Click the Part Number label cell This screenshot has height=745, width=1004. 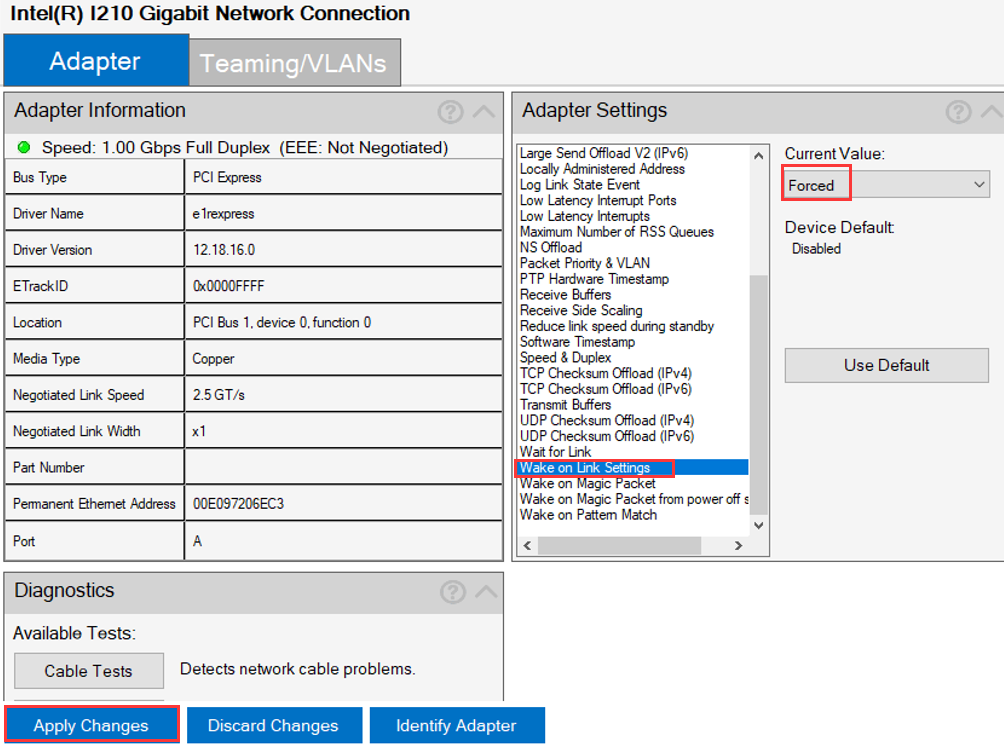coord(94,467)
